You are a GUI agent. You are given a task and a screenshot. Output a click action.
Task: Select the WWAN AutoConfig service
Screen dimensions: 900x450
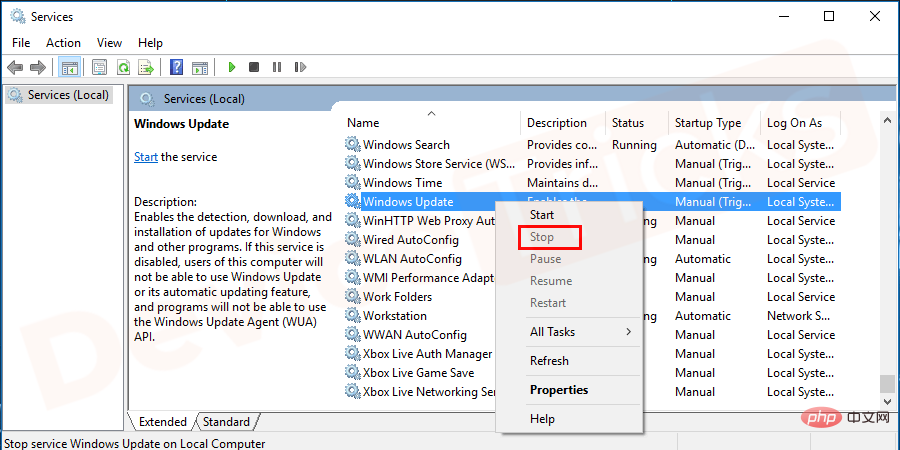pyautogui.click(x=414, y=334)
